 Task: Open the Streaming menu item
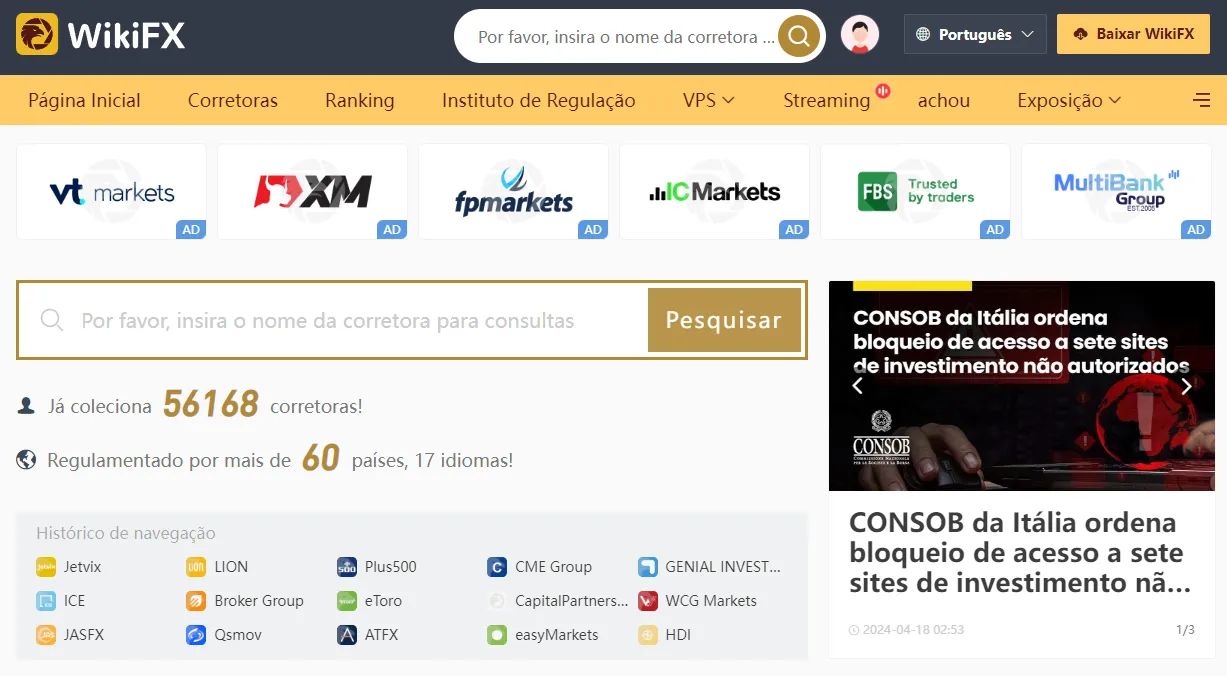click(x=827, y=100)
